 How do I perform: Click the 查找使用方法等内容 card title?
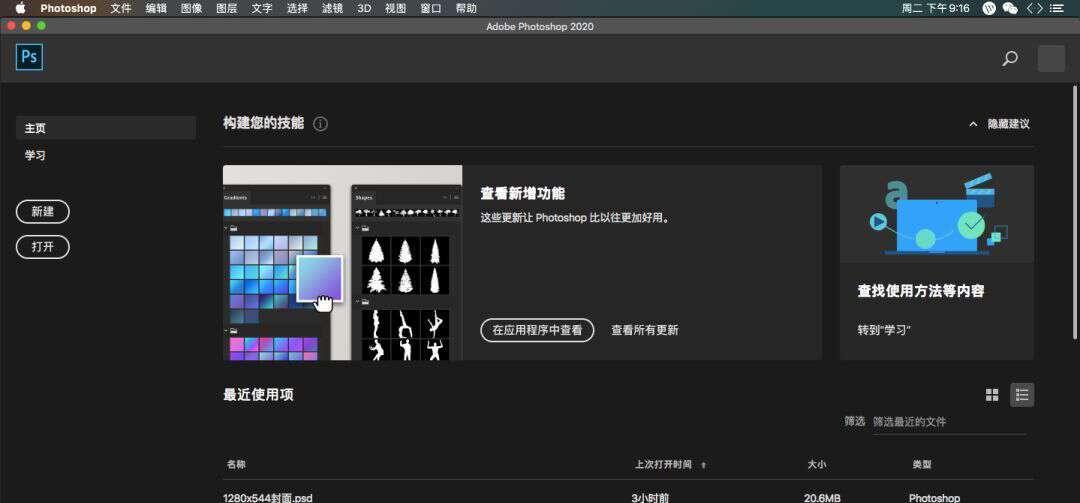(921, 291)
